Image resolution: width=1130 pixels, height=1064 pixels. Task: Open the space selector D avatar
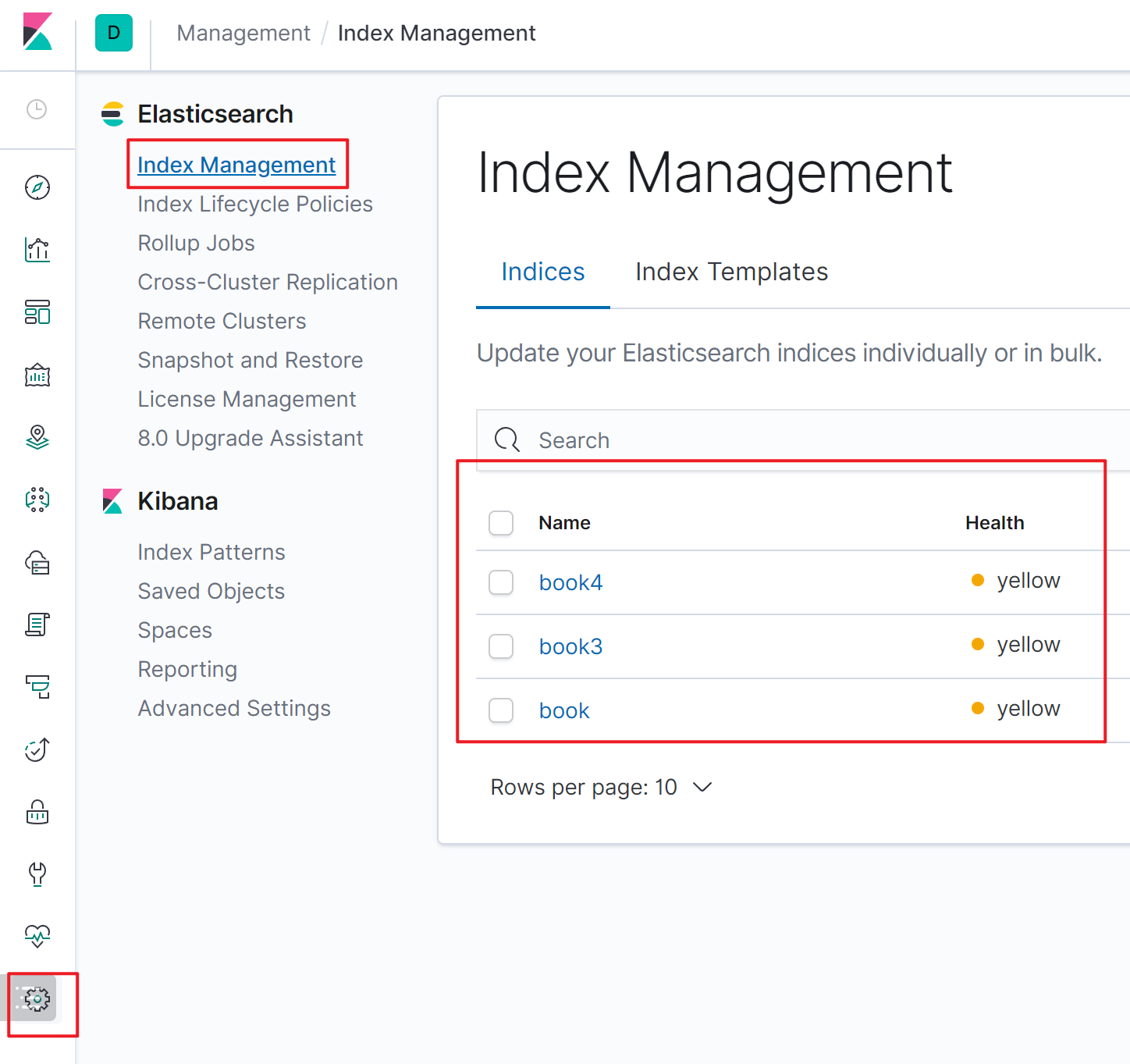(x=114, y=33)
